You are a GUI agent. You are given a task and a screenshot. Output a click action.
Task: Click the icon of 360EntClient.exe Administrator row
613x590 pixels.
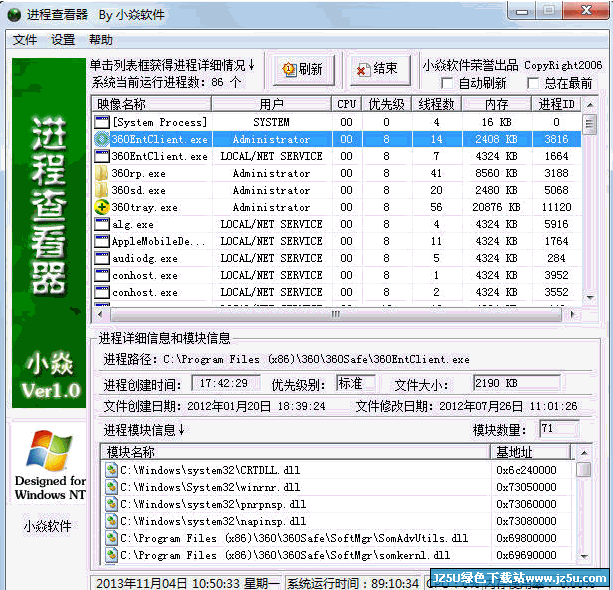click(102, 139)
